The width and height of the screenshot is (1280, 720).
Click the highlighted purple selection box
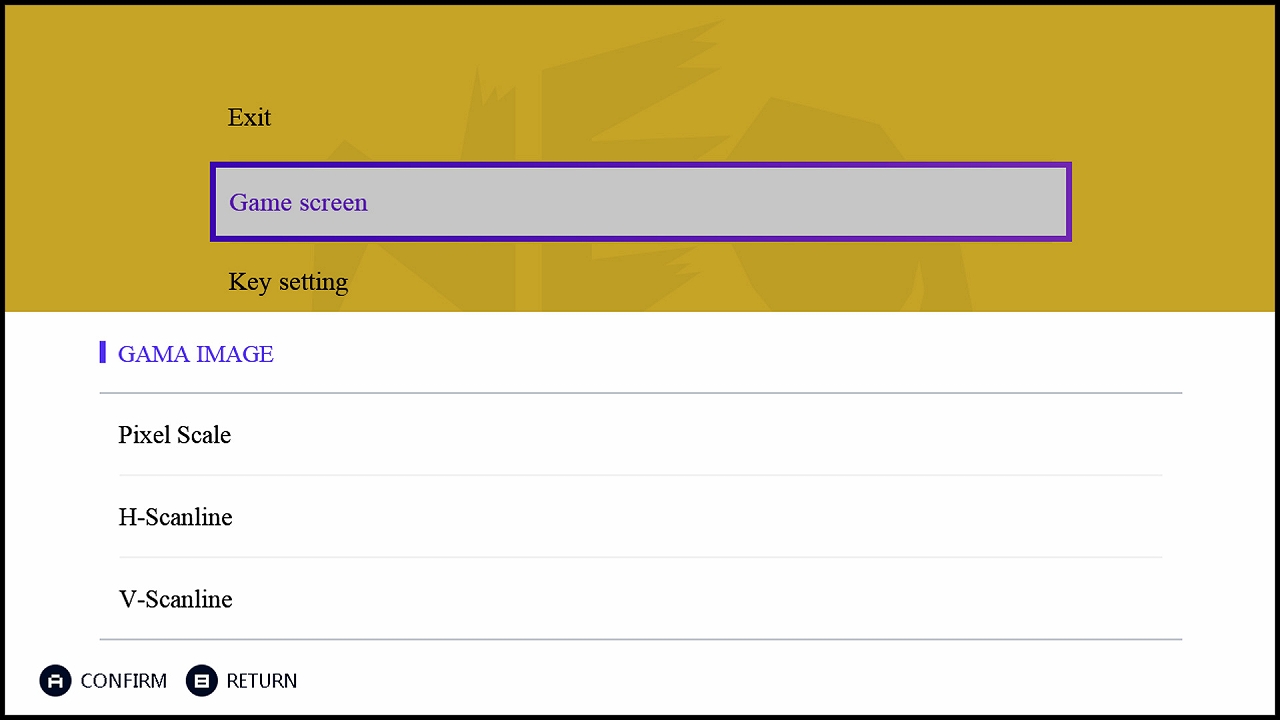point(640,202)
